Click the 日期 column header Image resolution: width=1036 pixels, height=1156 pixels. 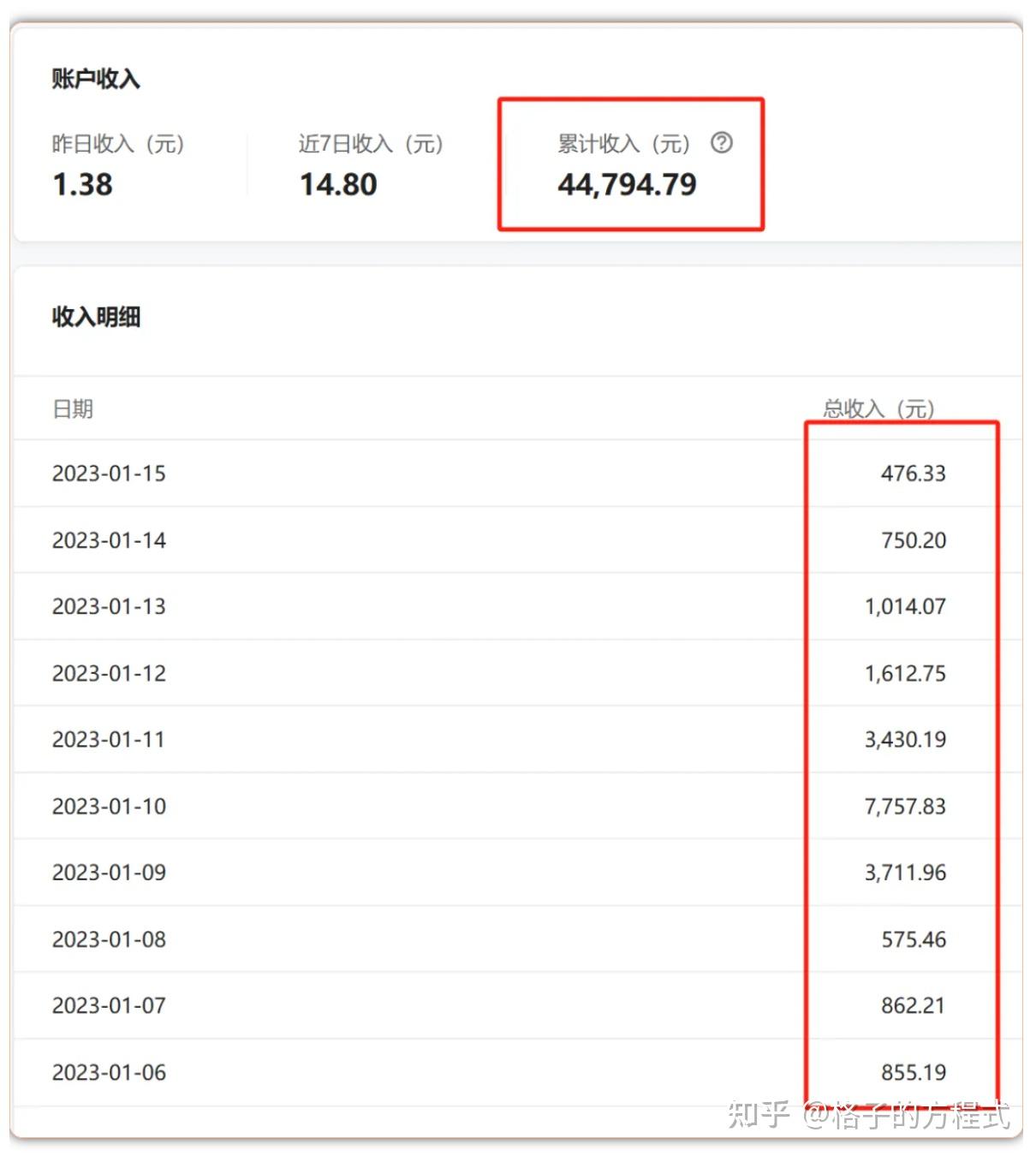pyautogui.click(x=73, y=408)
